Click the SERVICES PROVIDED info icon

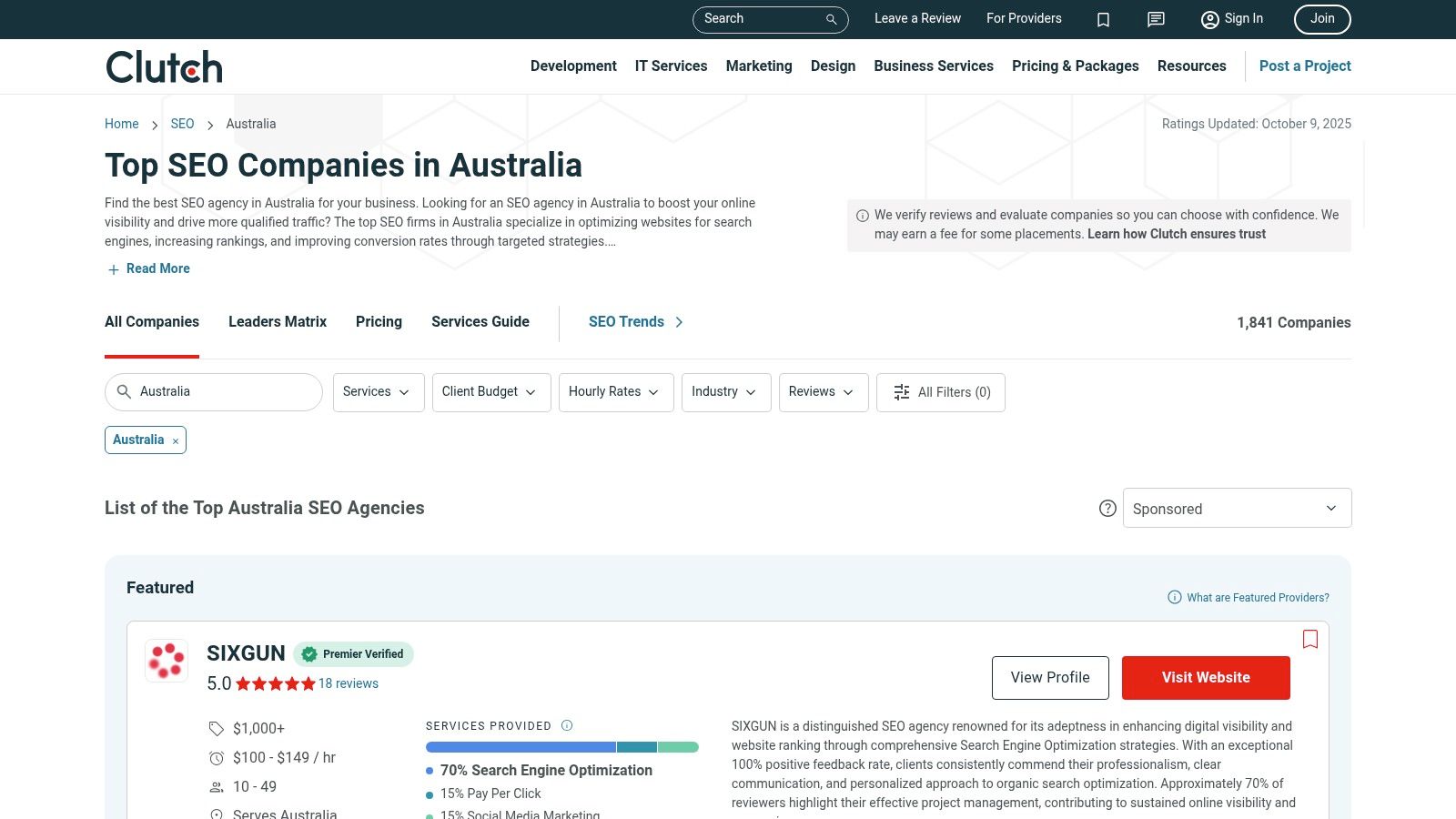click(x=567, y=725)
